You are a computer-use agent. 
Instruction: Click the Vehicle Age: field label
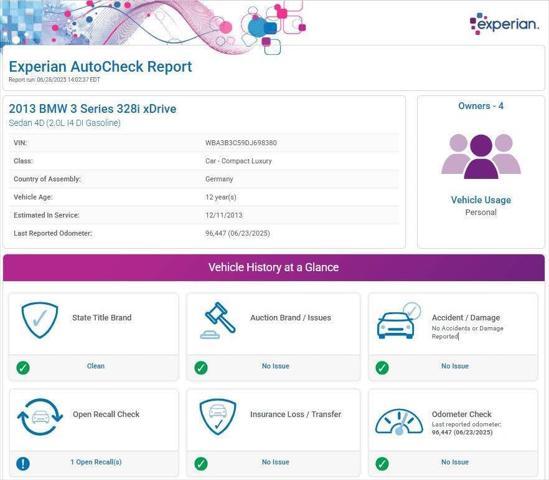point(33,197)
